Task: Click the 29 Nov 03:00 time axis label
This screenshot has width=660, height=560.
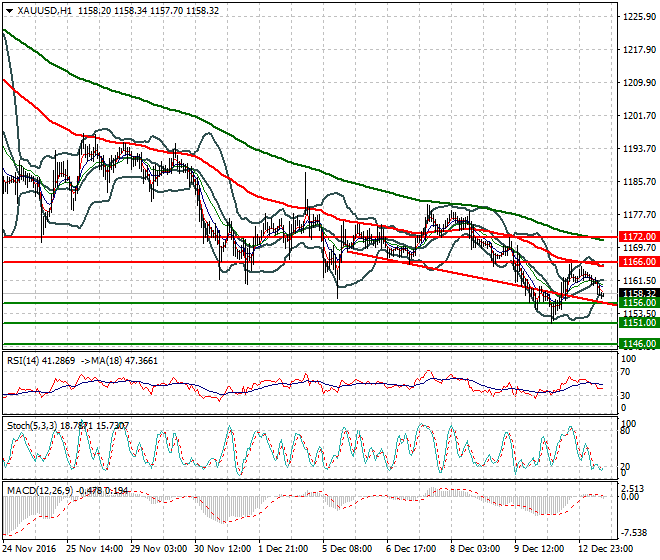Action: [x=159, y=549]
